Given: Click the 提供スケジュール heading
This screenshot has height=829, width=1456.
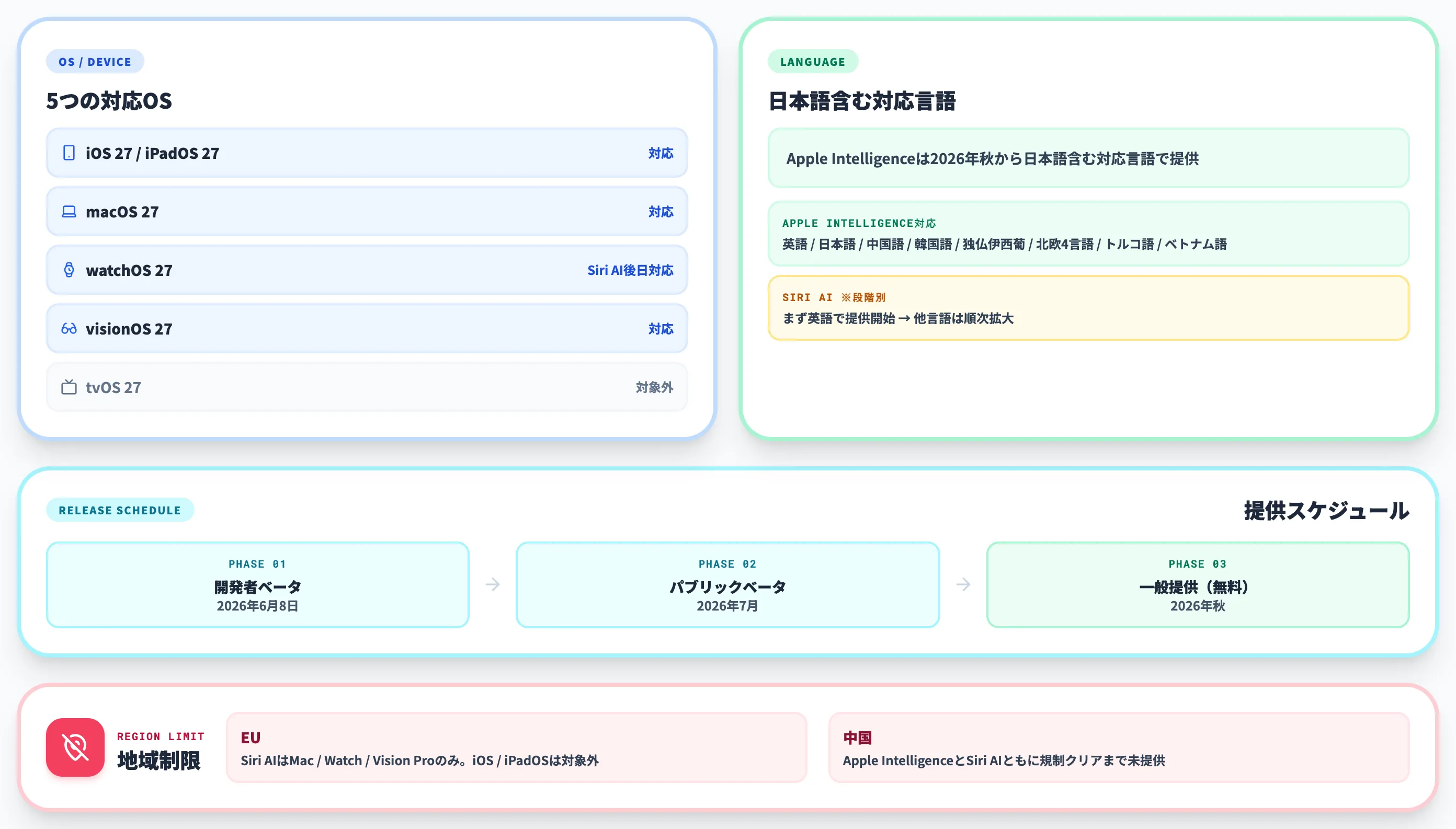Looking at the screenshot, I should (1327, 510).
